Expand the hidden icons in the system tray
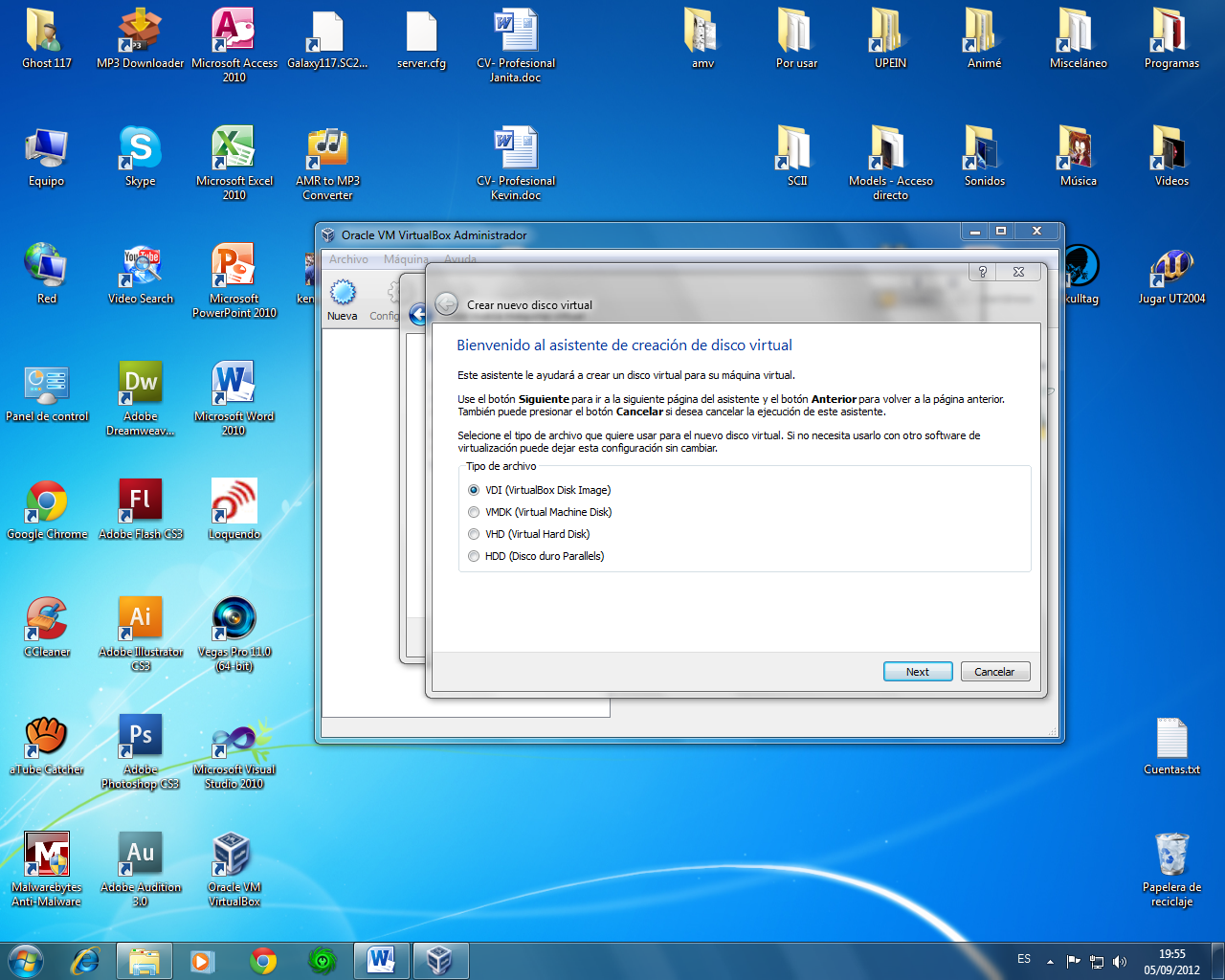1225x980 pixels. [x=1049, y=960]
